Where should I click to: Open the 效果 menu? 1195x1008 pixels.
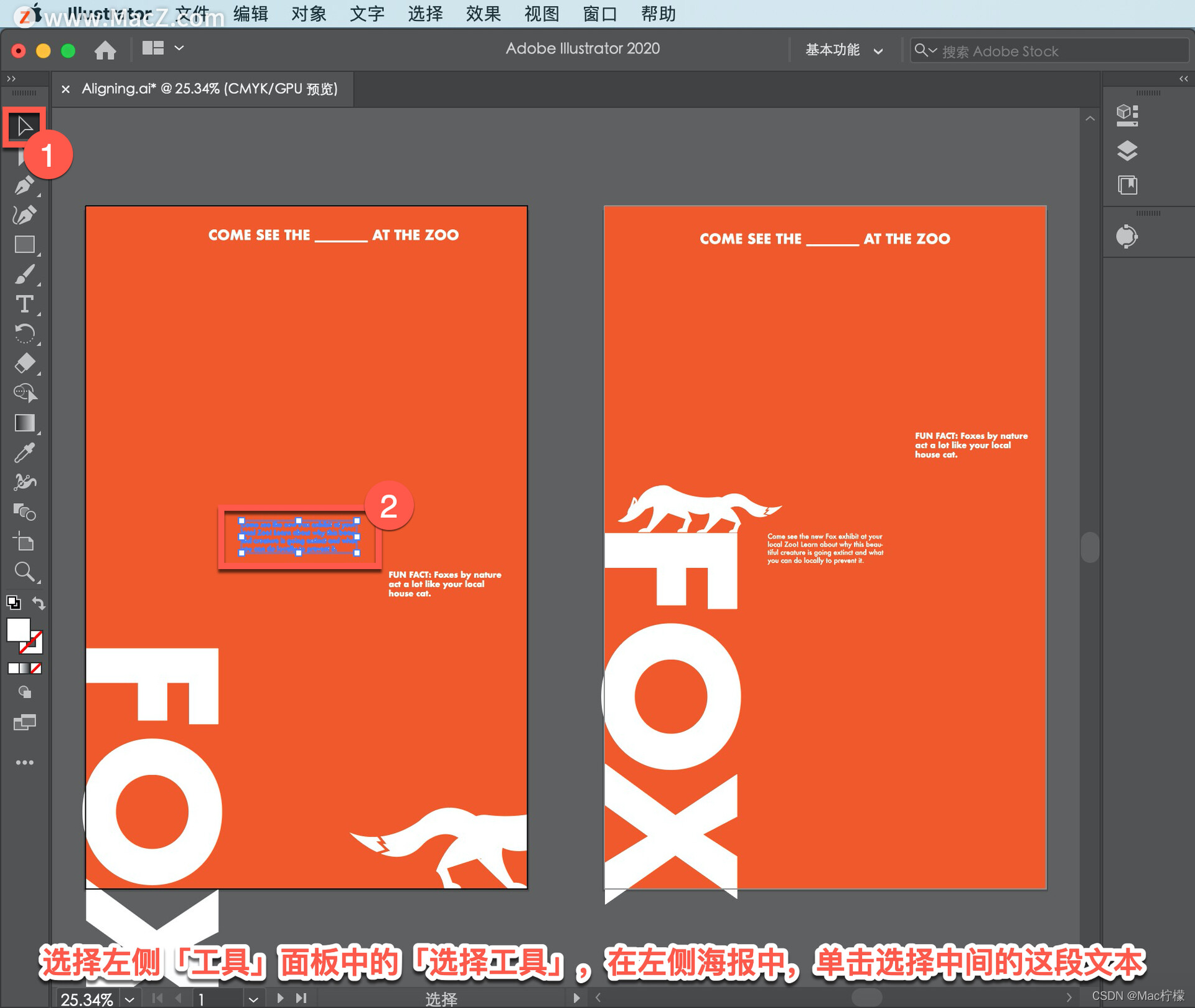click(x=483, y=14)
